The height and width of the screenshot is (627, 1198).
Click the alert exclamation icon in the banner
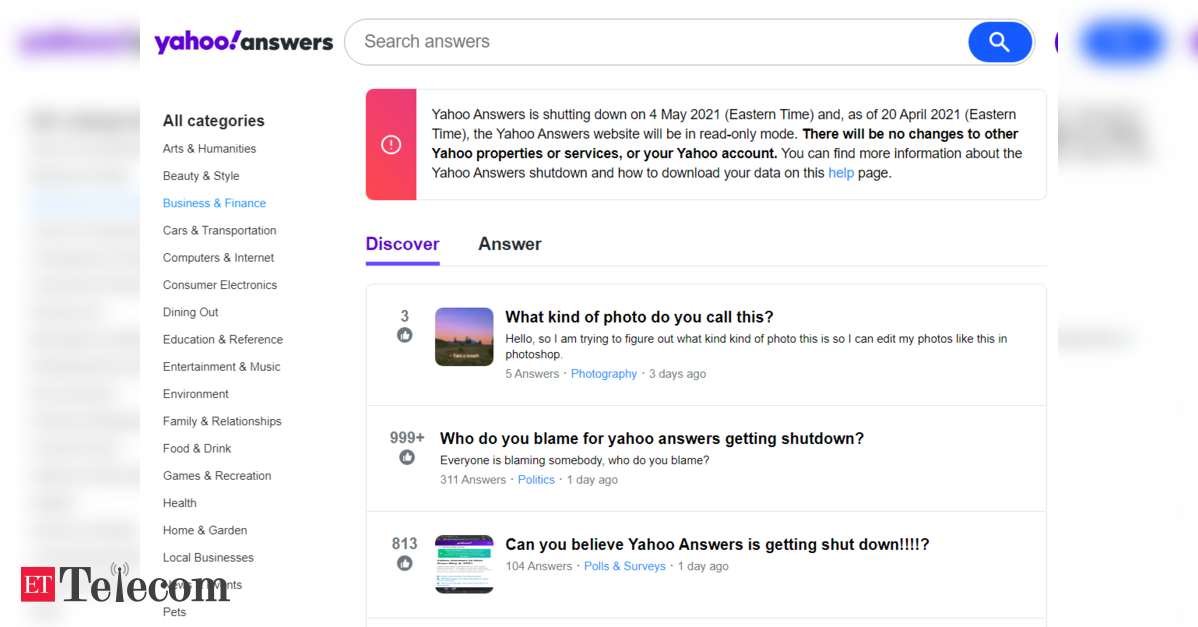coord(391,144)
